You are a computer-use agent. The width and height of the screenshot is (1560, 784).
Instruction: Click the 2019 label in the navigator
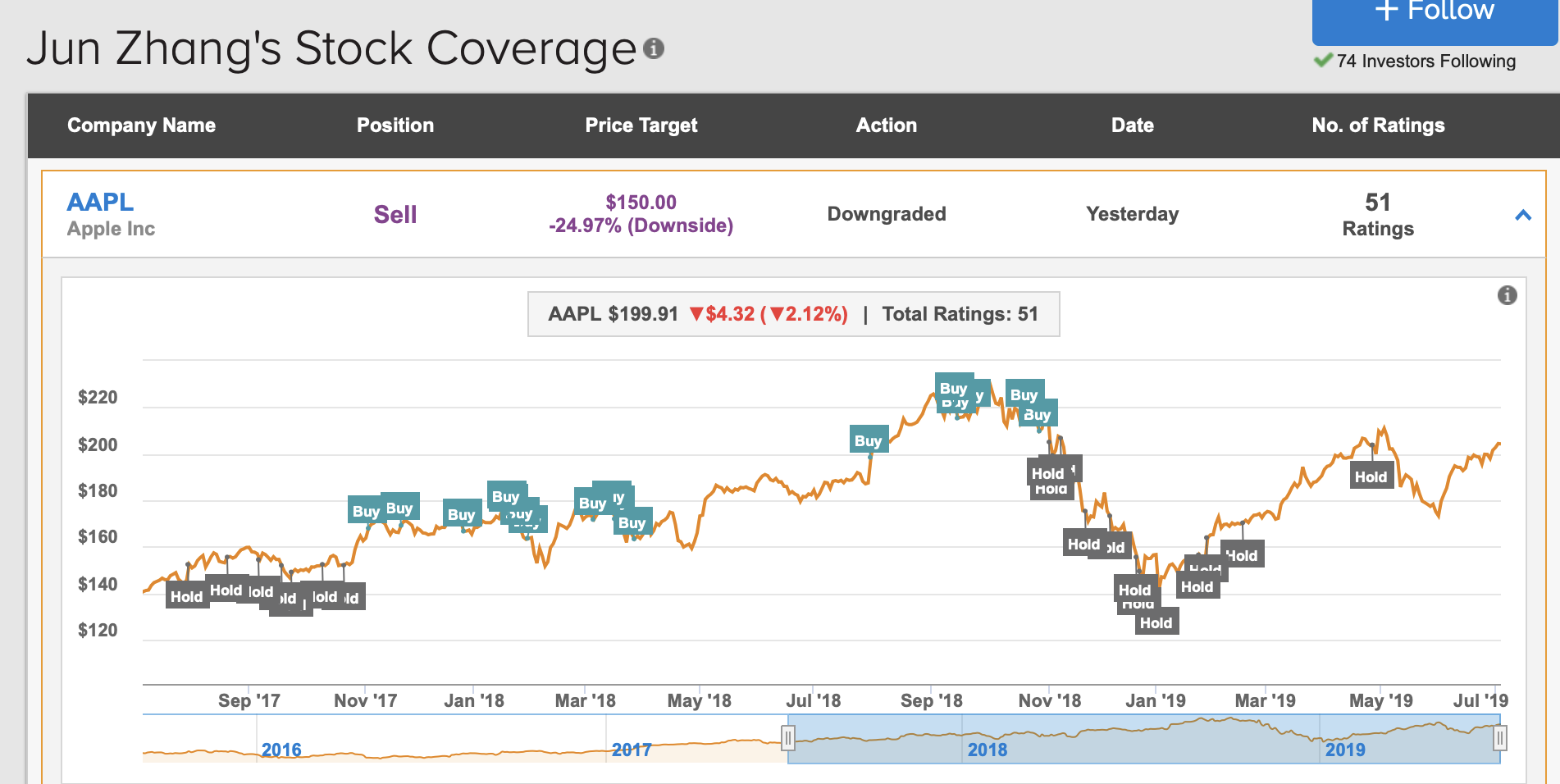tap(1346, 750)
